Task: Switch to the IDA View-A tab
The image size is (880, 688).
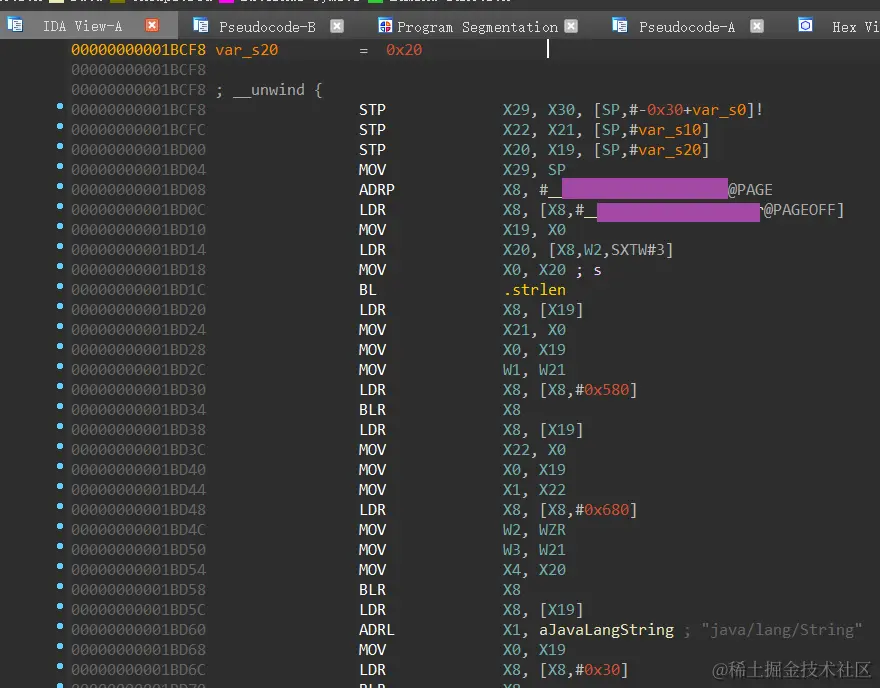Action: 82,26
